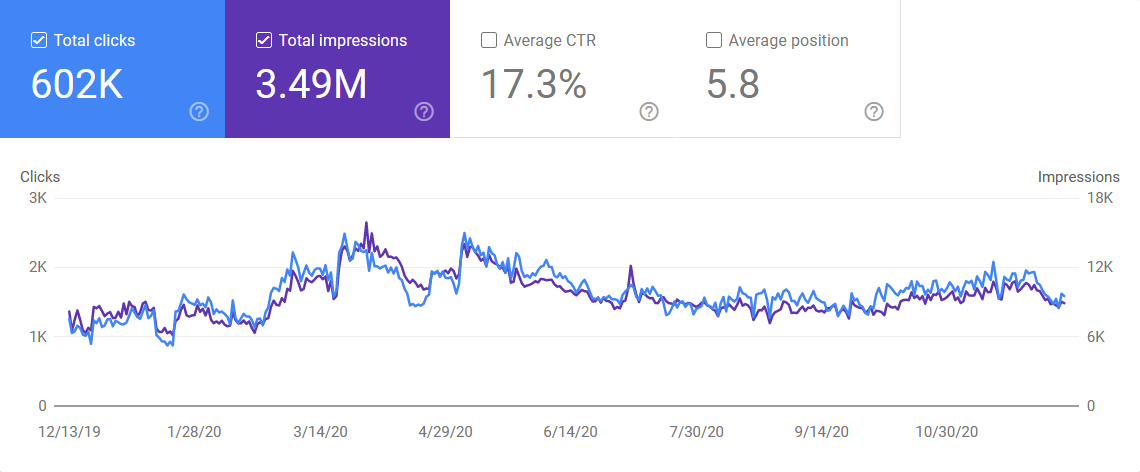Click the 4/29/20 date marker
1140x472 pixels.
tap(445, 432)
